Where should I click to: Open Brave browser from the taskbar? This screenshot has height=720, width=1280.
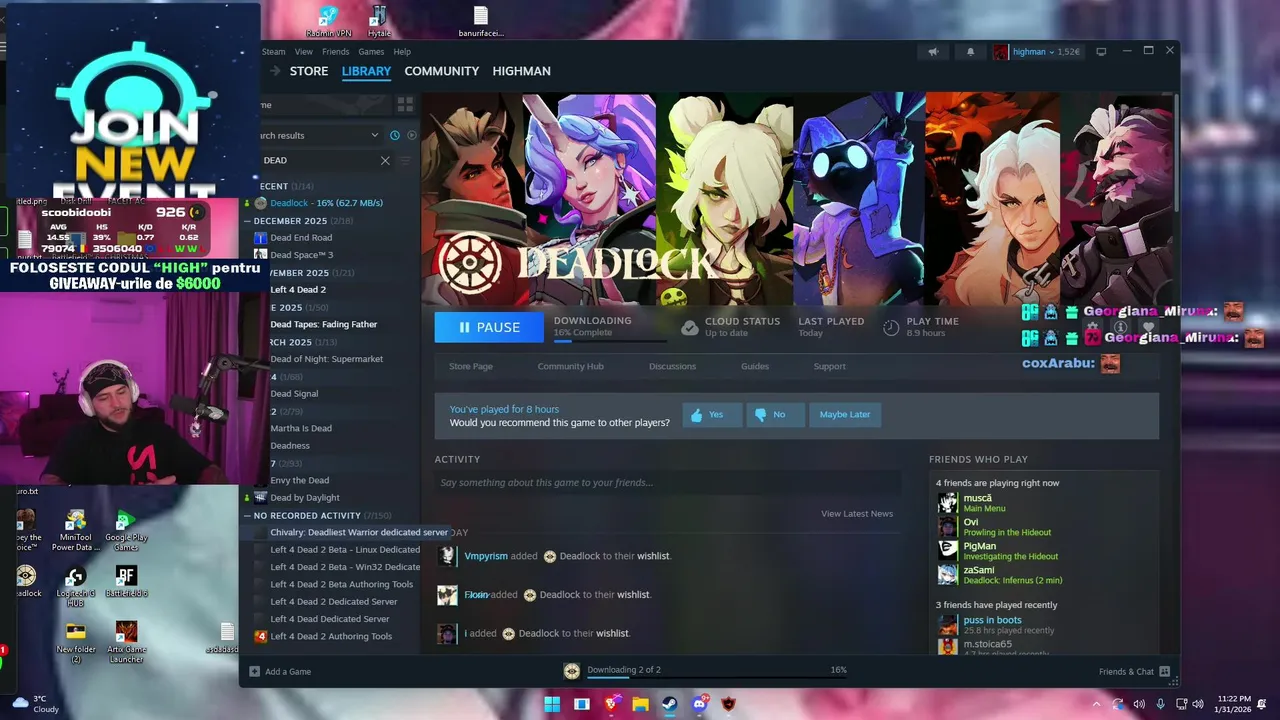(x=611, y=704)
